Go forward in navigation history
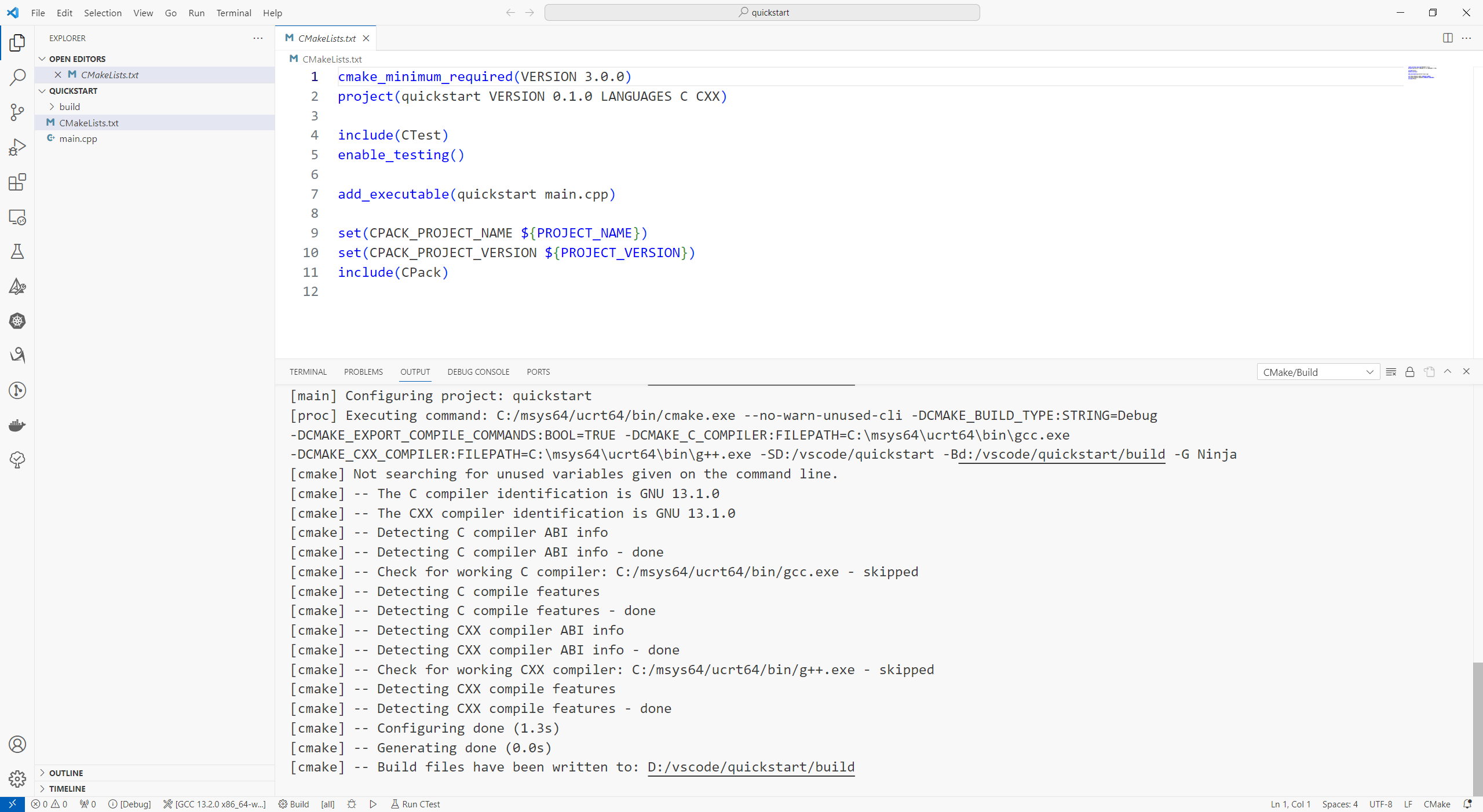Image resolution: width=1483 pixels, height=812 pixels. click(x=529, y=12)
